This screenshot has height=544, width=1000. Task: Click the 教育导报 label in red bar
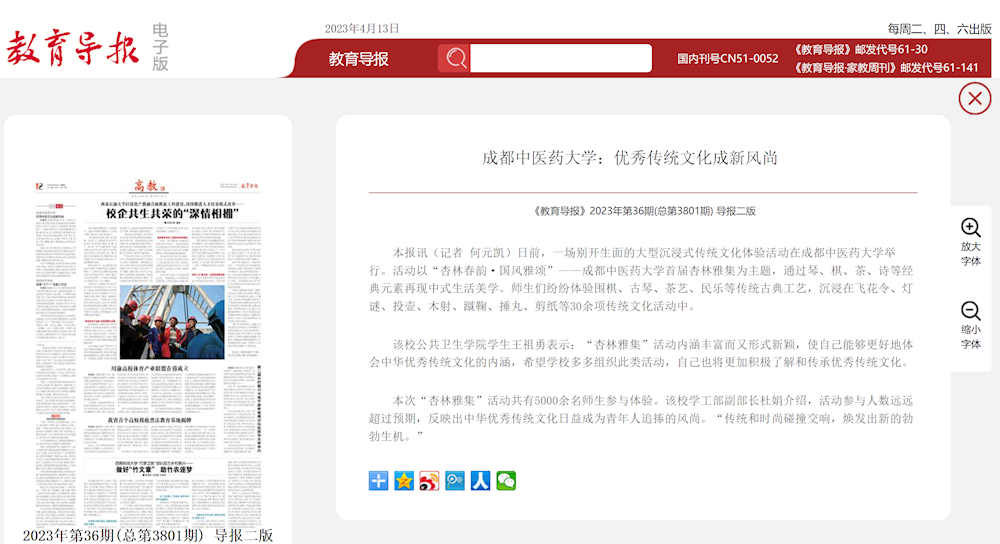pos(358,59)
